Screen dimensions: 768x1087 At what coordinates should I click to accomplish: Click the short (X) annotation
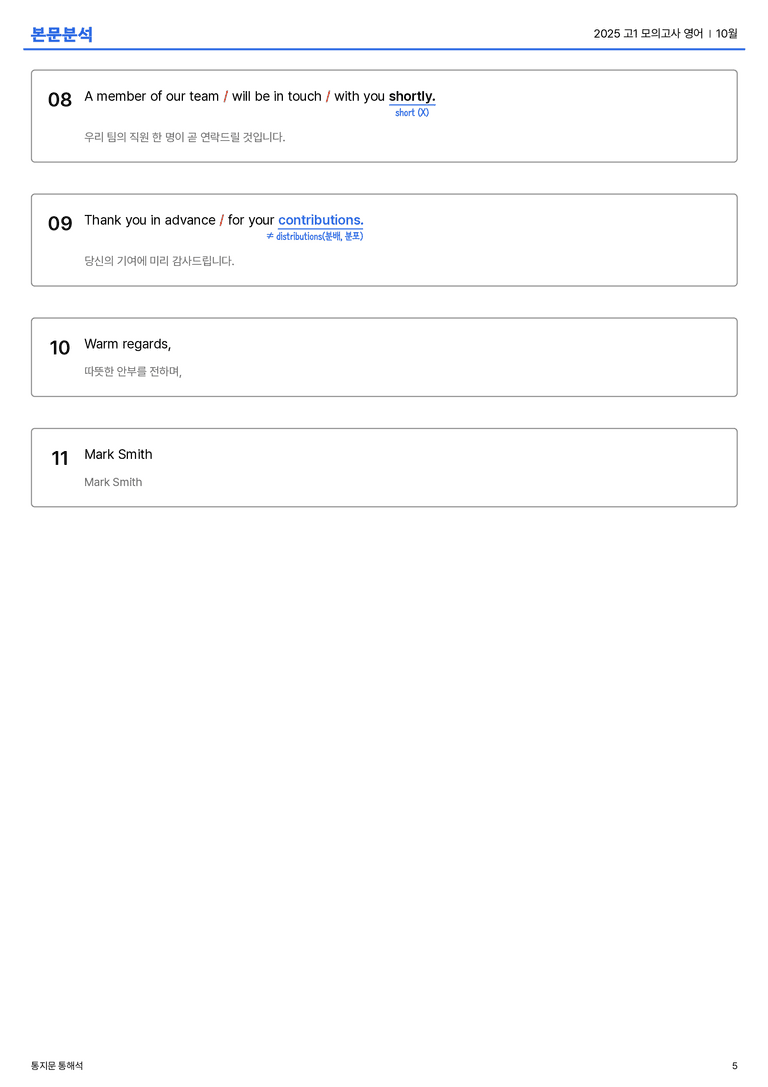(412, 112)
